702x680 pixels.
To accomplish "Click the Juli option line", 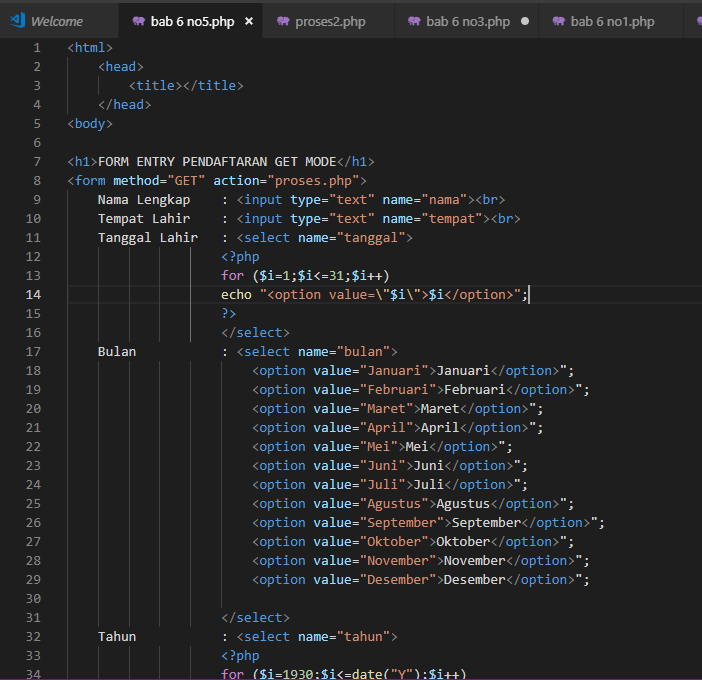I will pyautogui.click(x=390, y=485).
